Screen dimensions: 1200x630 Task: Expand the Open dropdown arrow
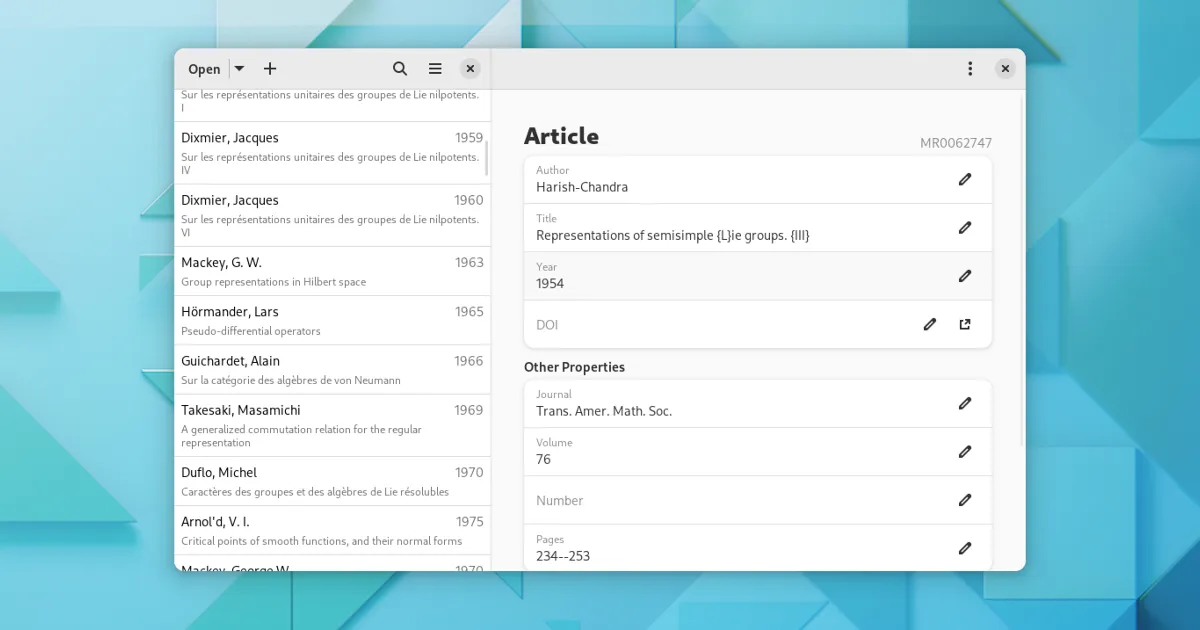click(x=239, y=69)
